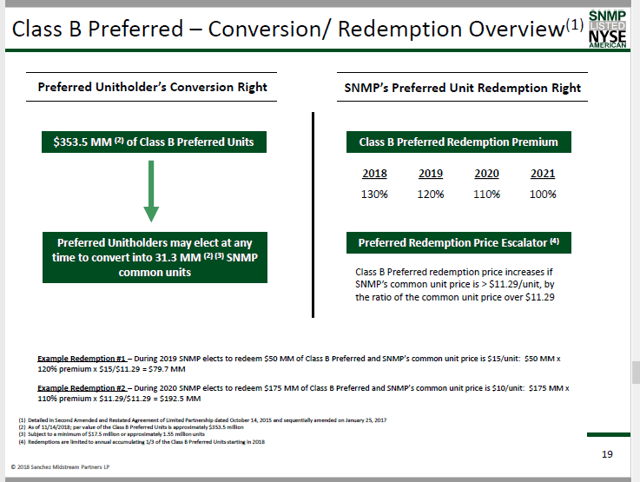Click the heading 'SNMP's Preferred Unit Redemption Right'

click(462, 88)
